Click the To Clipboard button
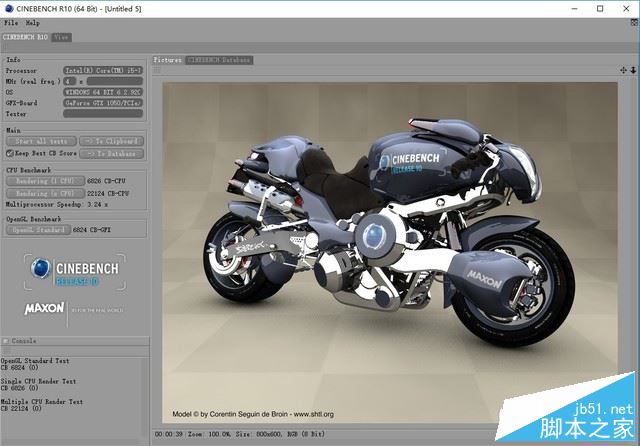Viewport: 640px width, 446px height. click(111, 141)
